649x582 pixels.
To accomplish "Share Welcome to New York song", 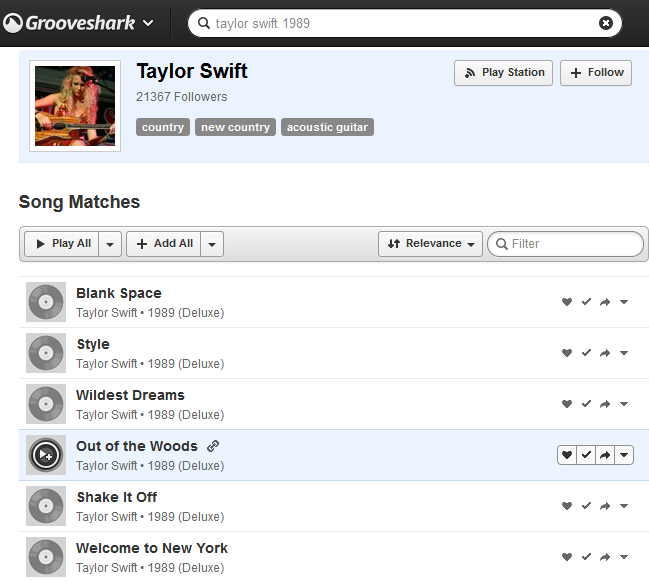I will click(x=605, y=557).
